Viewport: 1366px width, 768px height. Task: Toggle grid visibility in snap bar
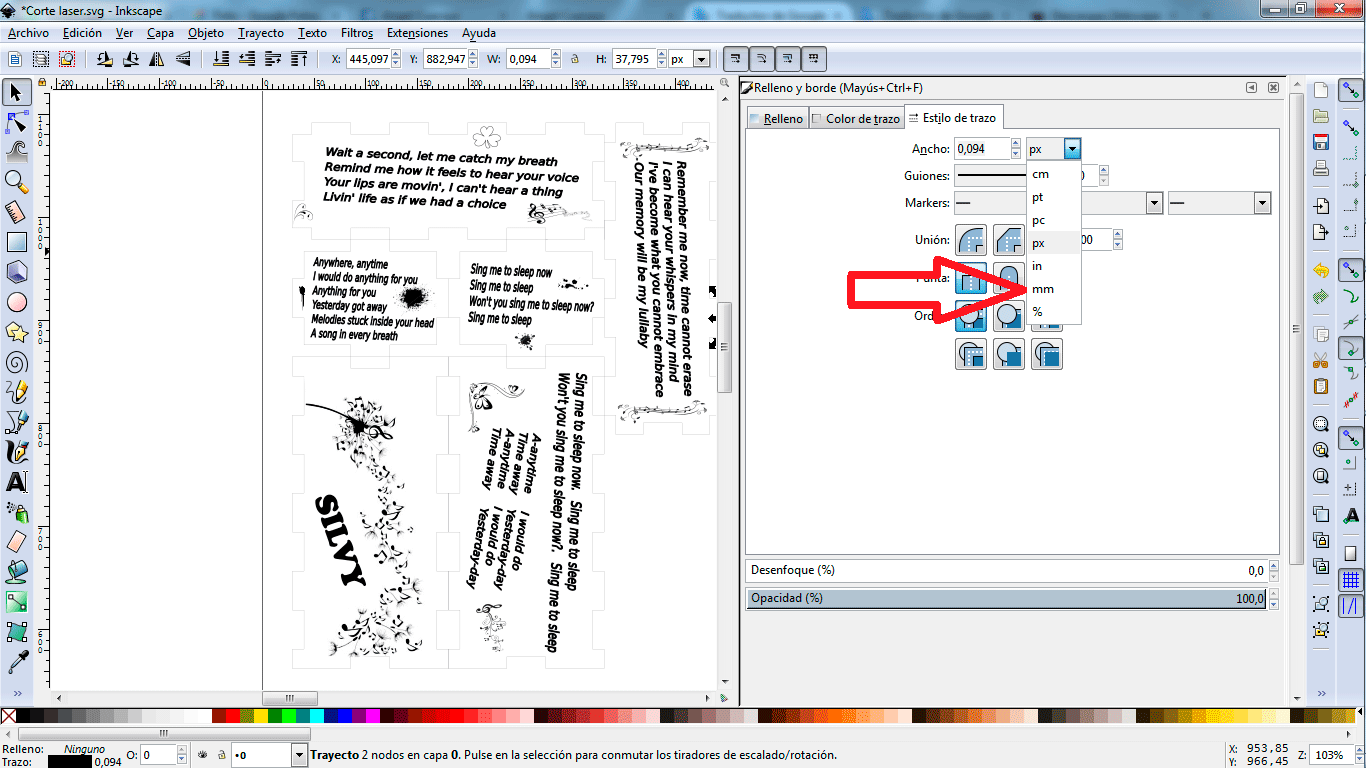pos(1351,580)
